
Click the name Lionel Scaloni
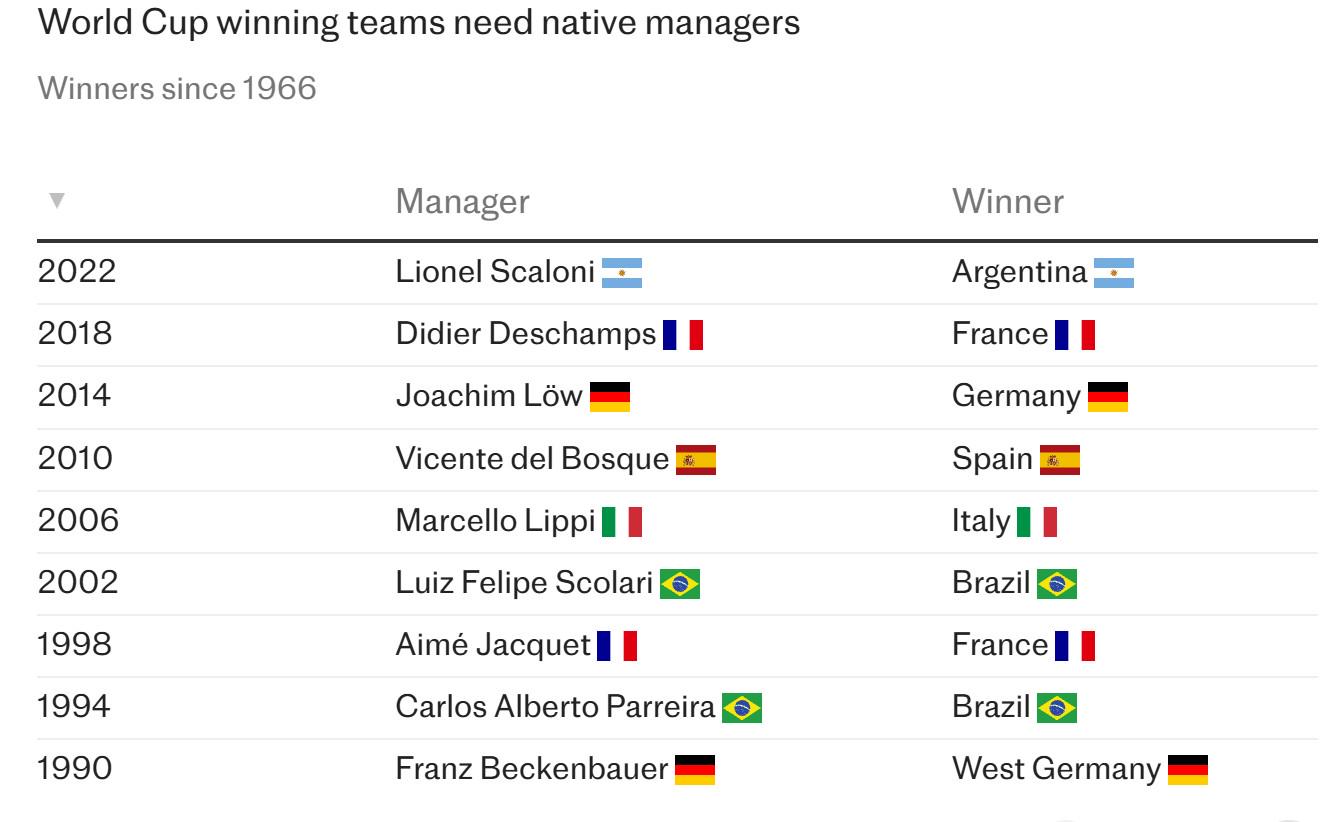tap(495, 271)
